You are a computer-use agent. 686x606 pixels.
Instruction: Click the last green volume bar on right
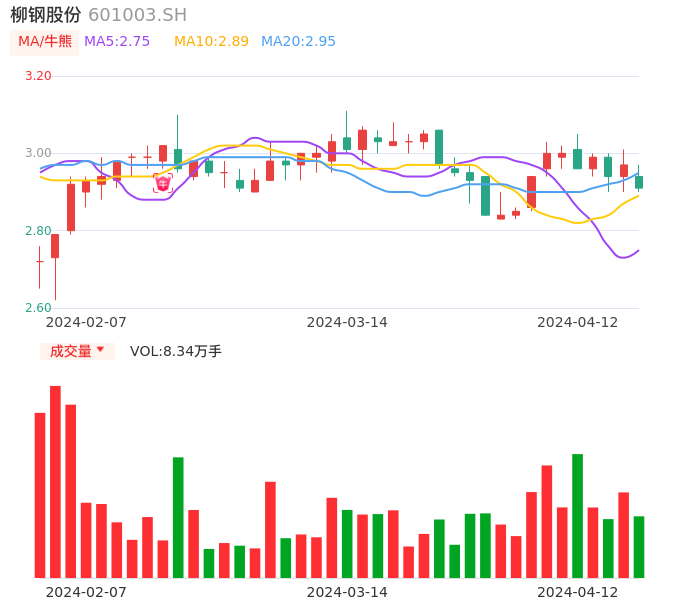[639, 547]
